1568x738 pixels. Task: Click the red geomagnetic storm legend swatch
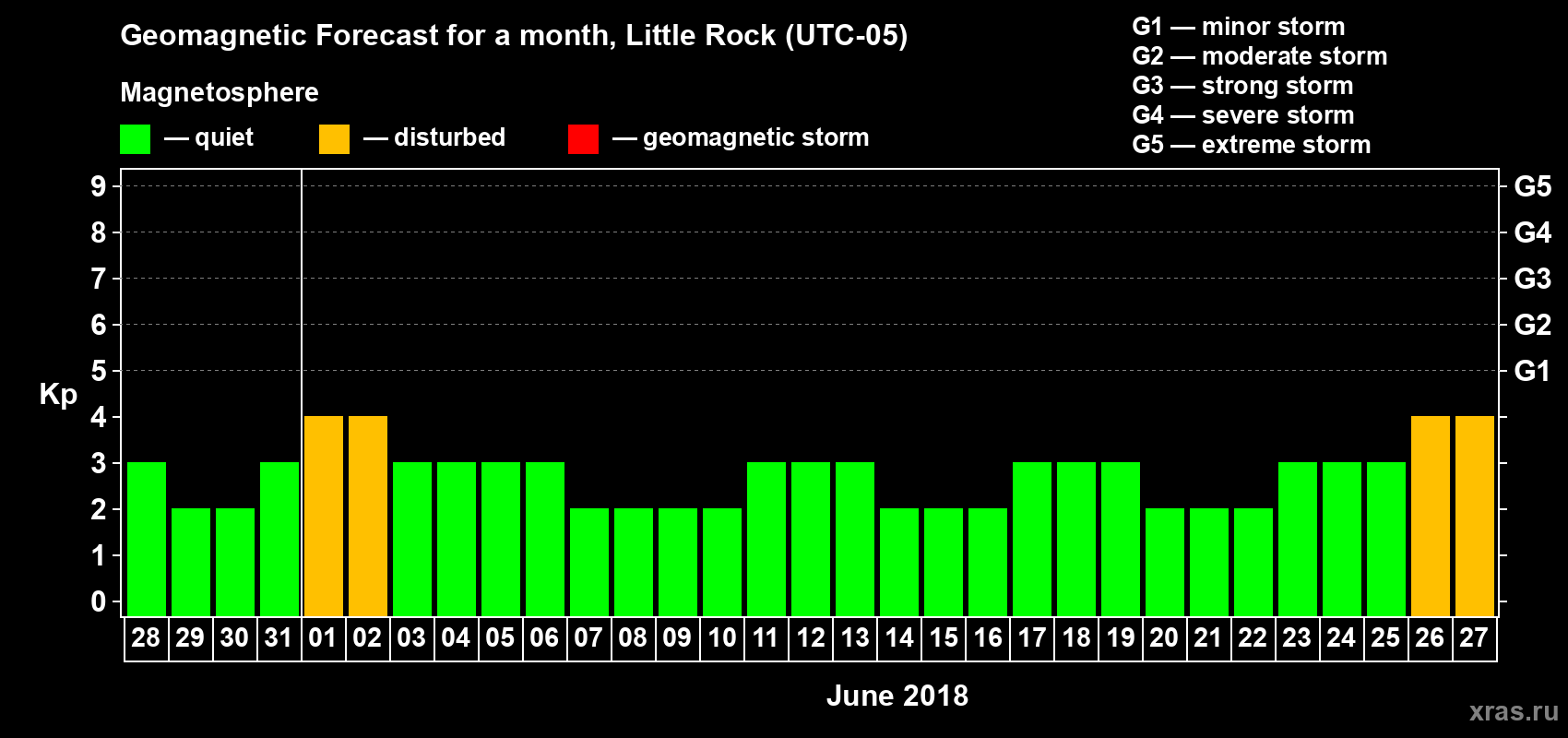[583, 139]
